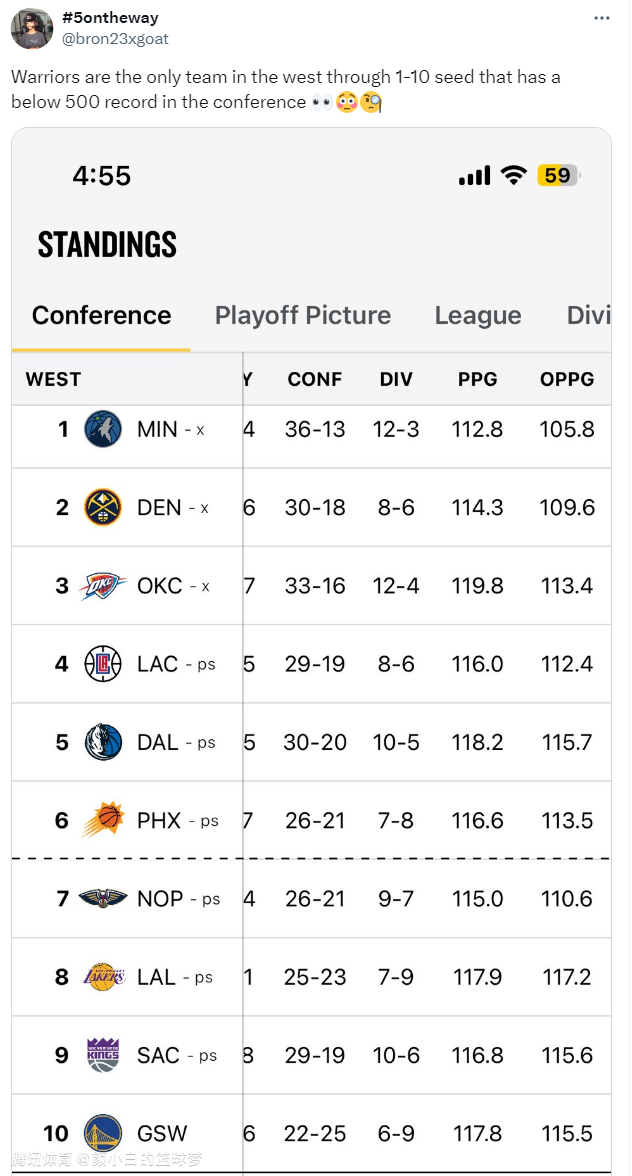Switch to the League tab

pos(478,315)
